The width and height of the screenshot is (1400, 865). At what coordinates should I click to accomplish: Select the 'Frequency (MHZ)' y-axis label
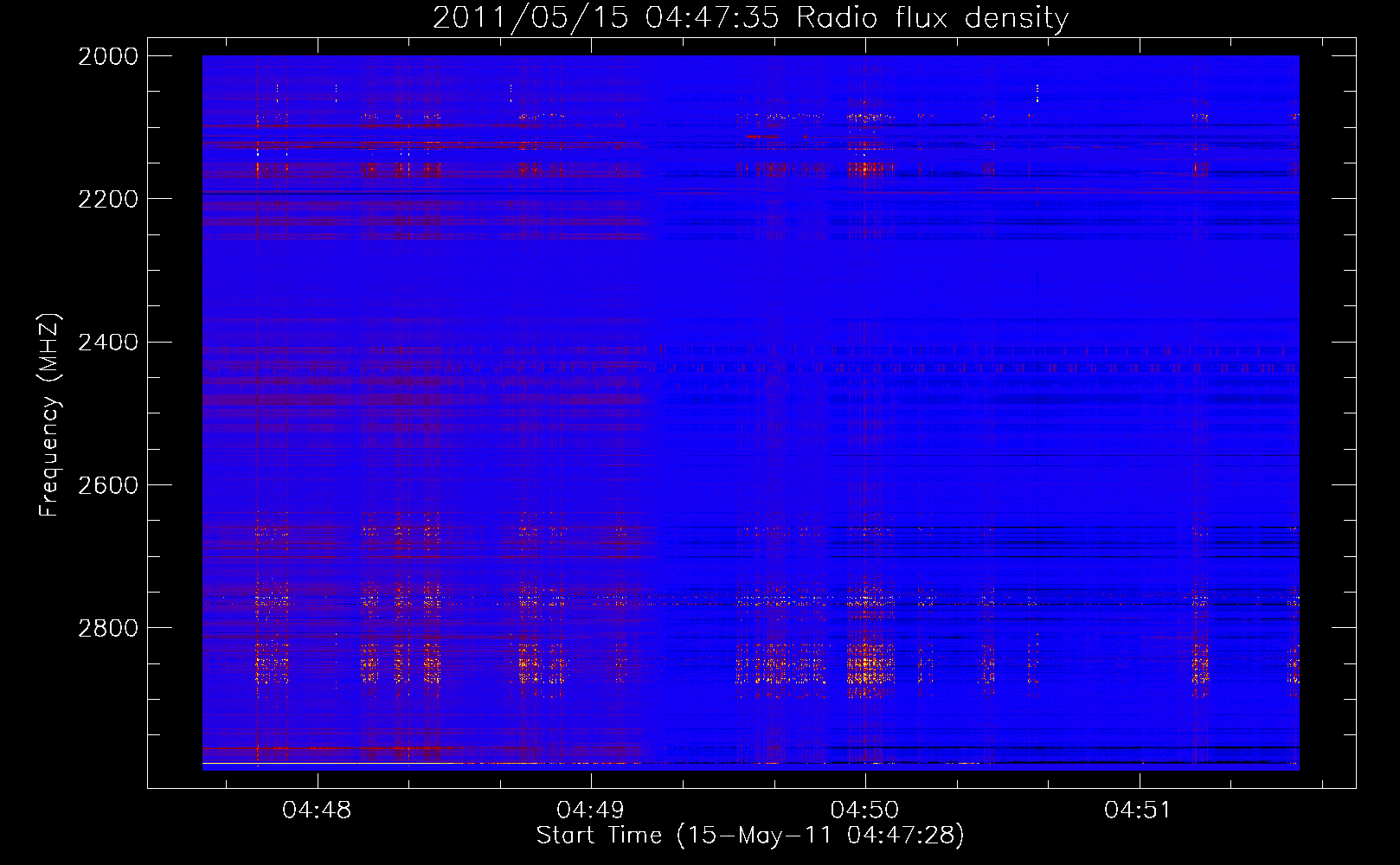[x=49, y=415]
